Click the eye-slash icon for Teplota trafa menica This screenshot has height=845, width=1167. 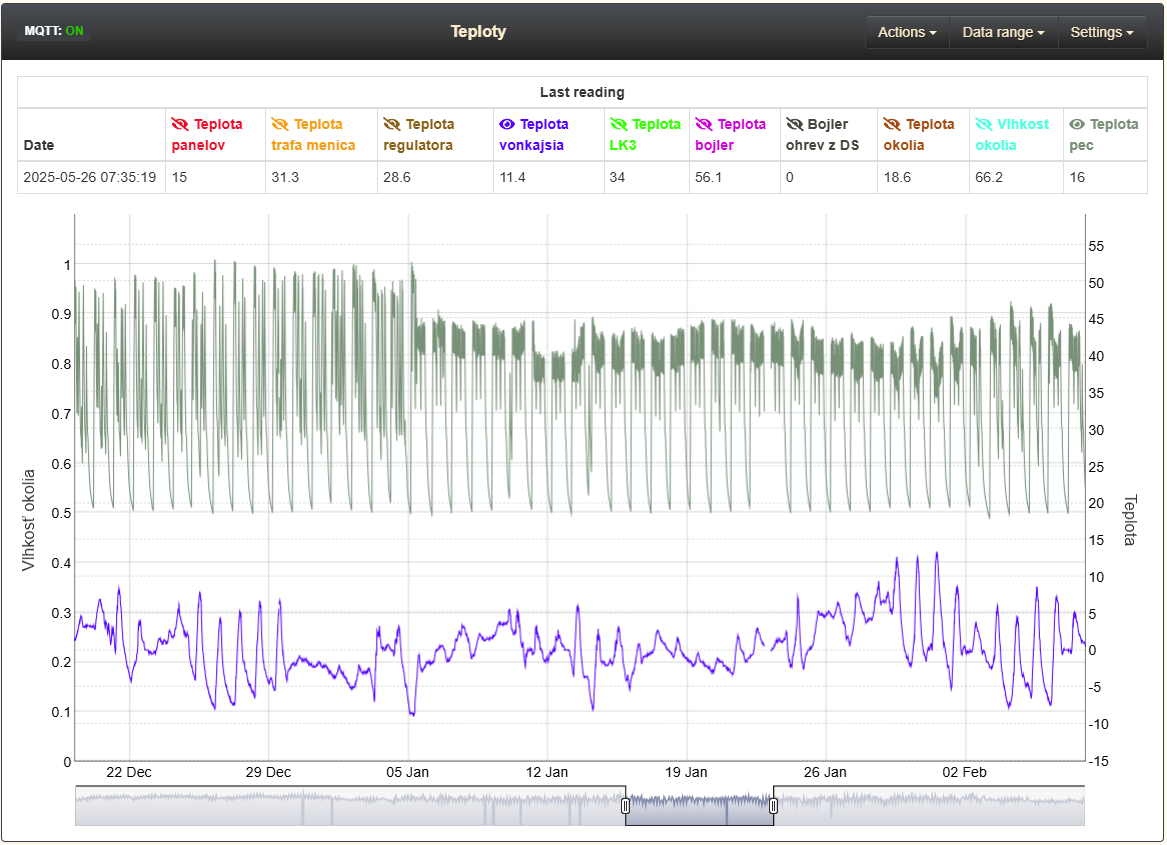(280, 125)
